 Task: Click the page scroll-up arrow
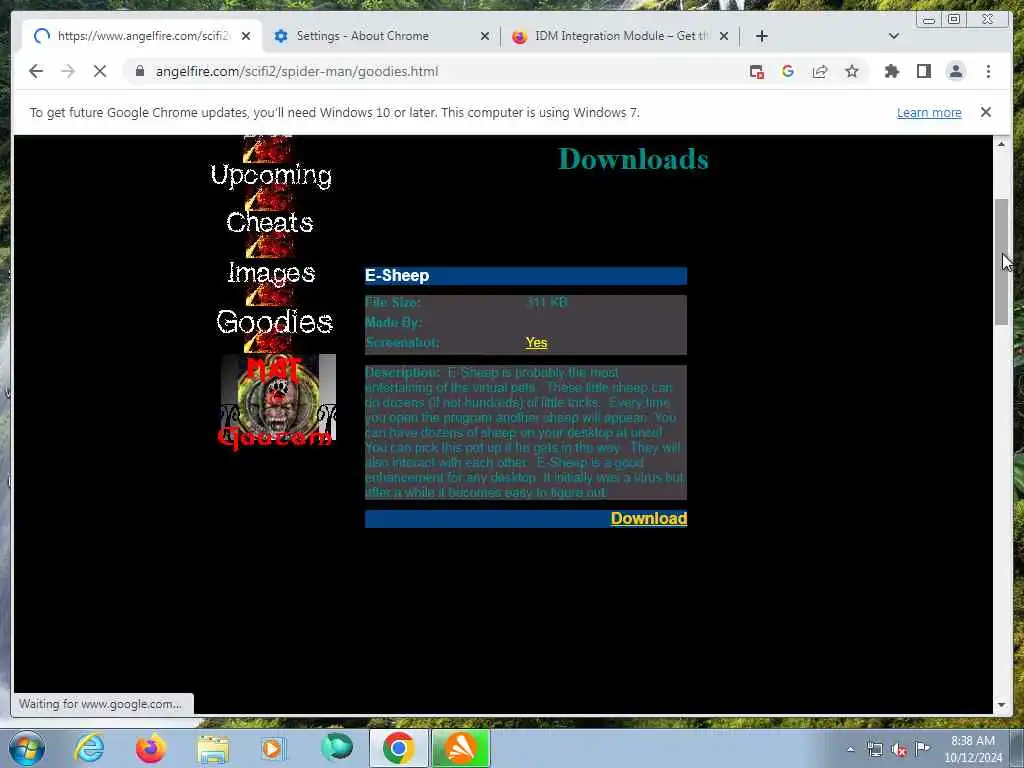click(x=1001, y=144)
